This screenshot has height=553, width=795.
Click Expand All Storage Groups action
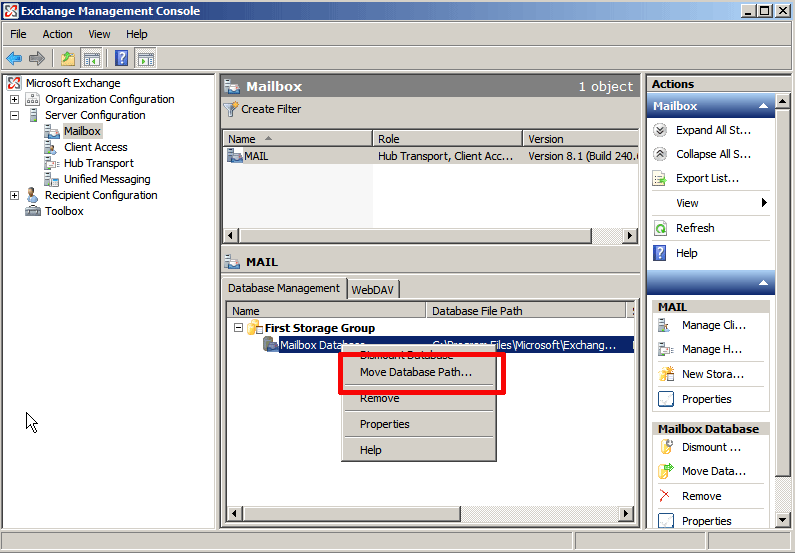coord(711,130)
